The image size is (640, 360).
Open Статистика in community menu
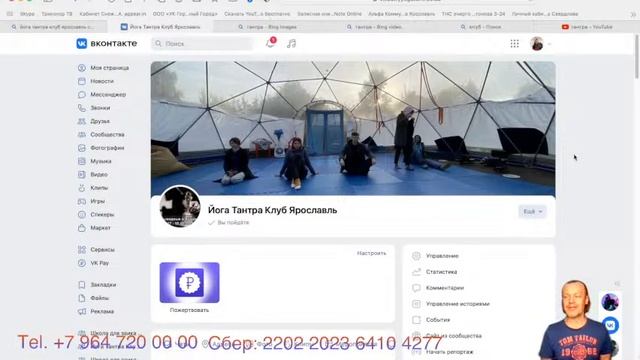441,272
